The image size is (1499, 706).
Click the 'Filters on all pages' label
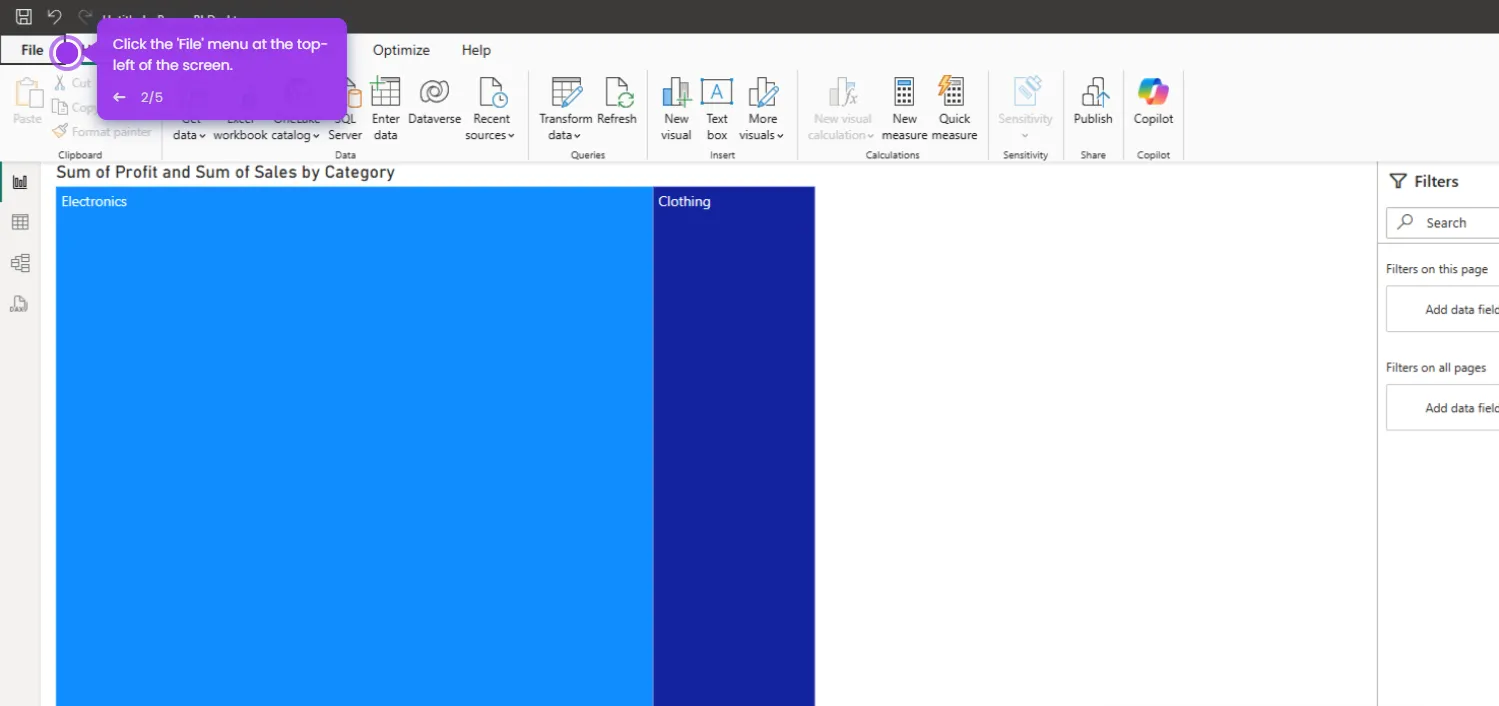[1436, 368]
